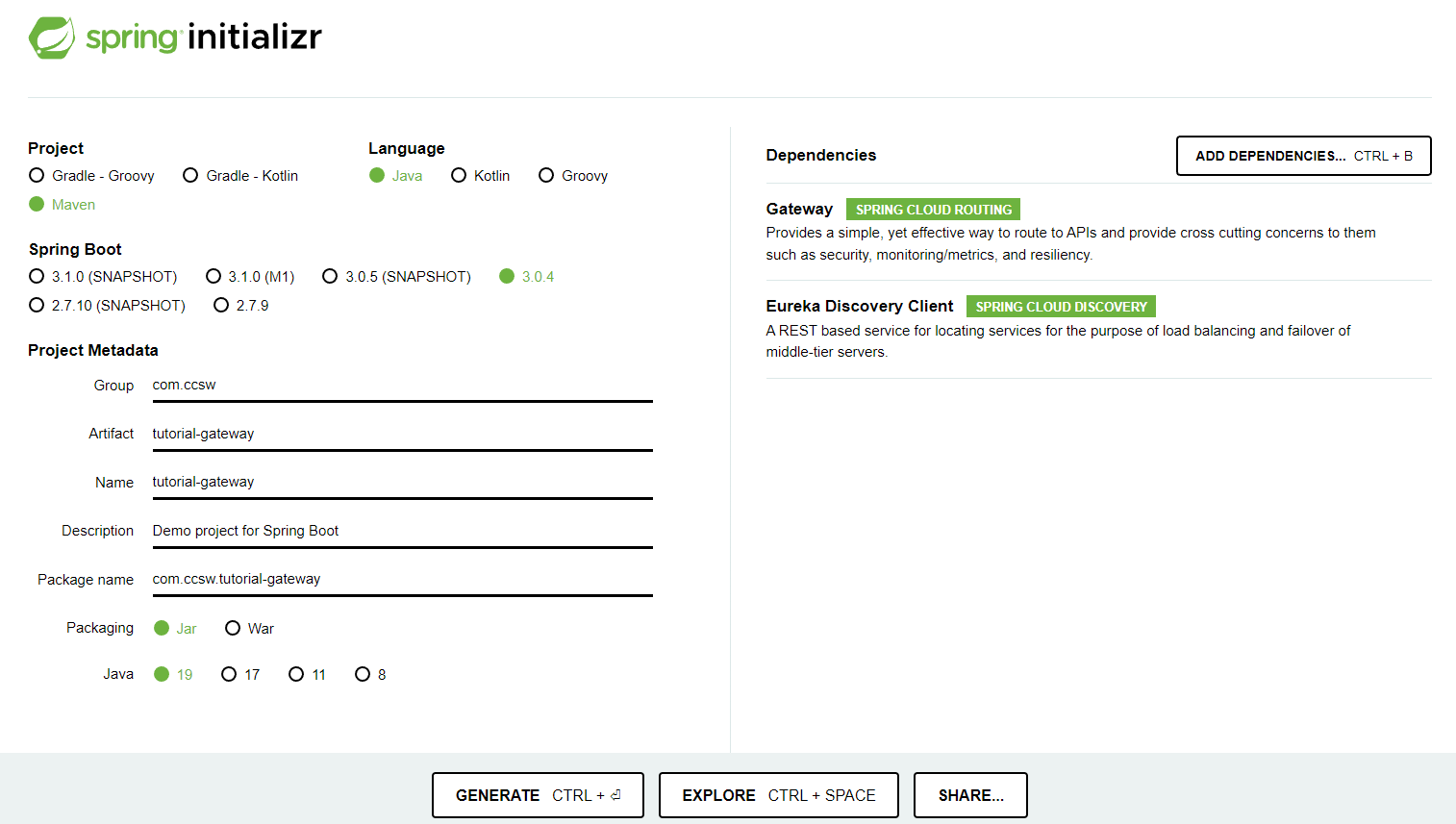Choose Groovy as the language
Screen dimensions: 1456x824
546,175
